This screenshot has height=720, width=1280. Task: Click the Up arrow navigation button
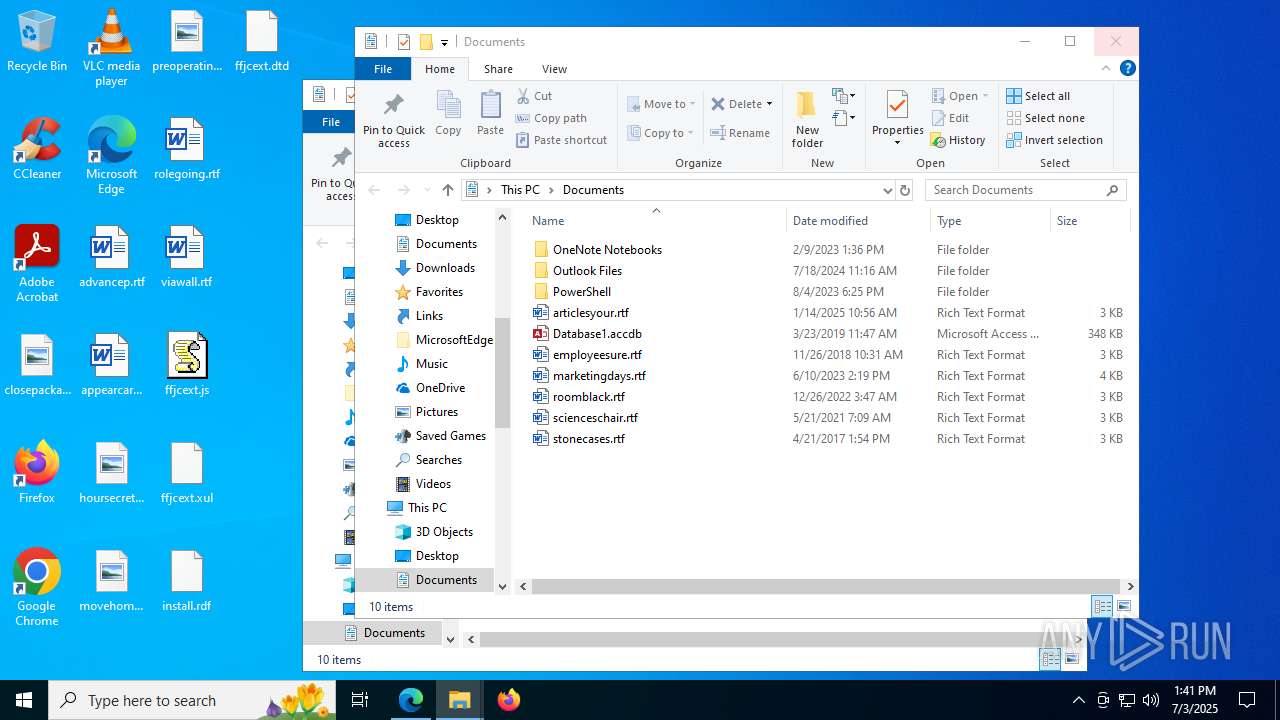coord(448,190)
